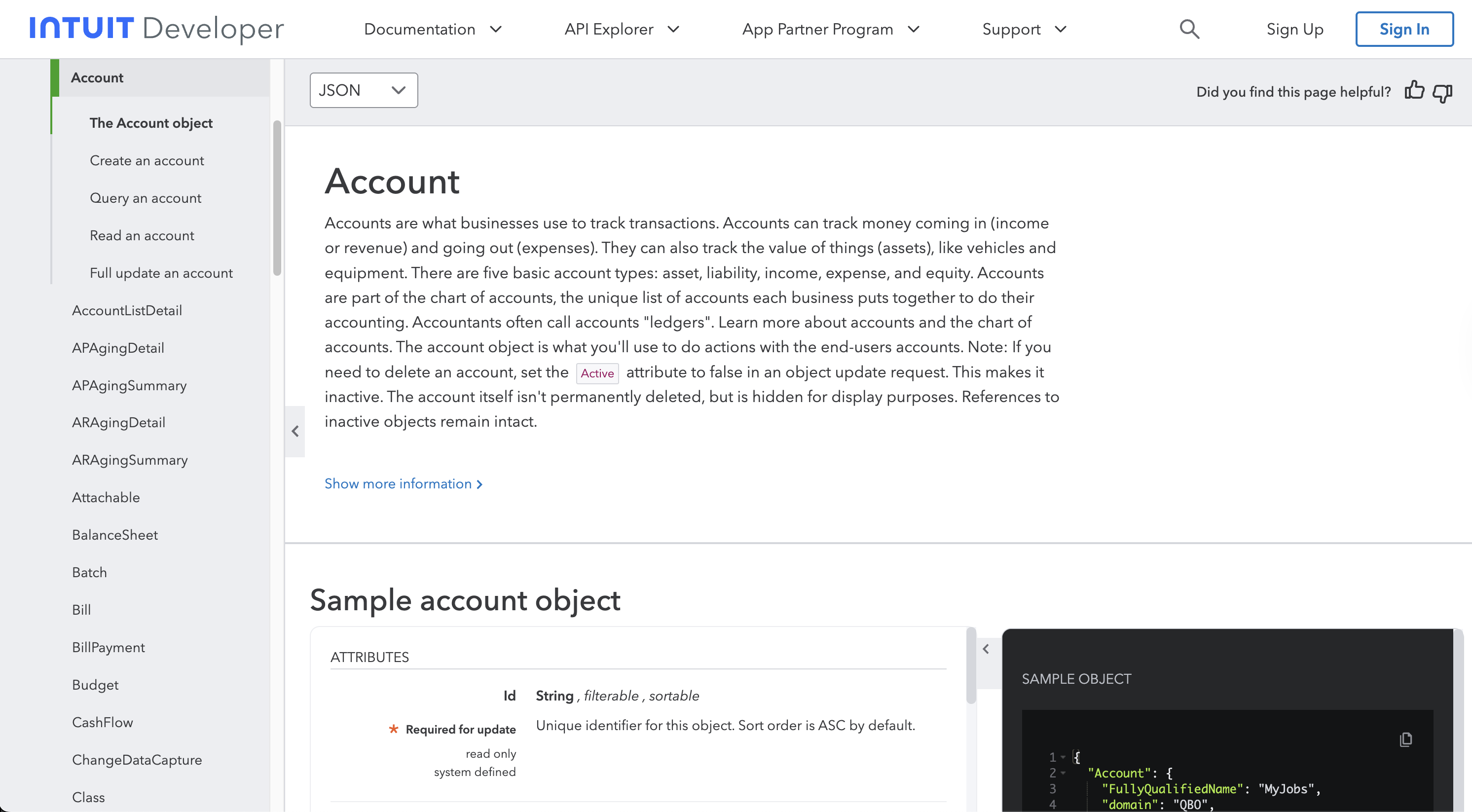Click the Intuit Developer logo

(156, 29)
